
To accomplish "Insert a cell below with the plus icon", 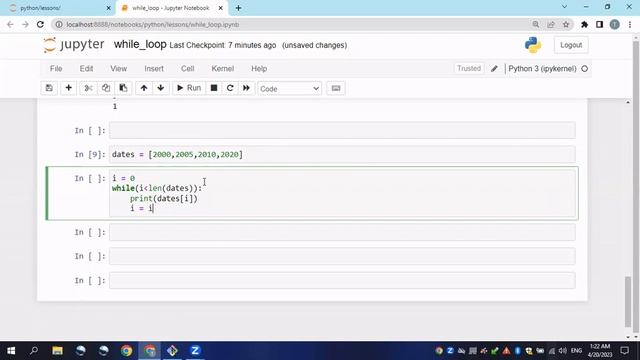I will (69, 88).
